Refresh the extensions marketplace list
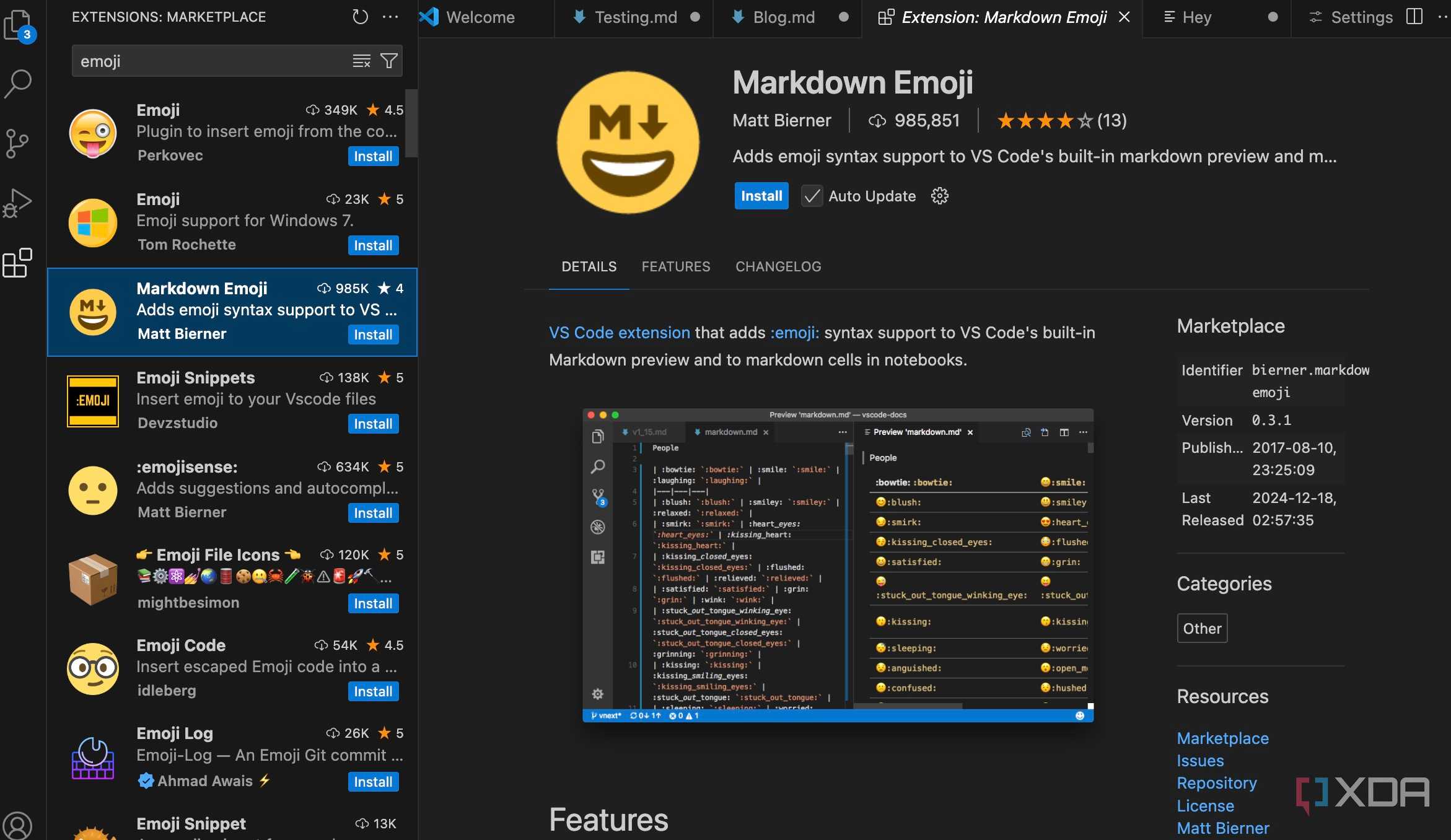The width and height of the screenshot is (1451, 840). [360, 17]
